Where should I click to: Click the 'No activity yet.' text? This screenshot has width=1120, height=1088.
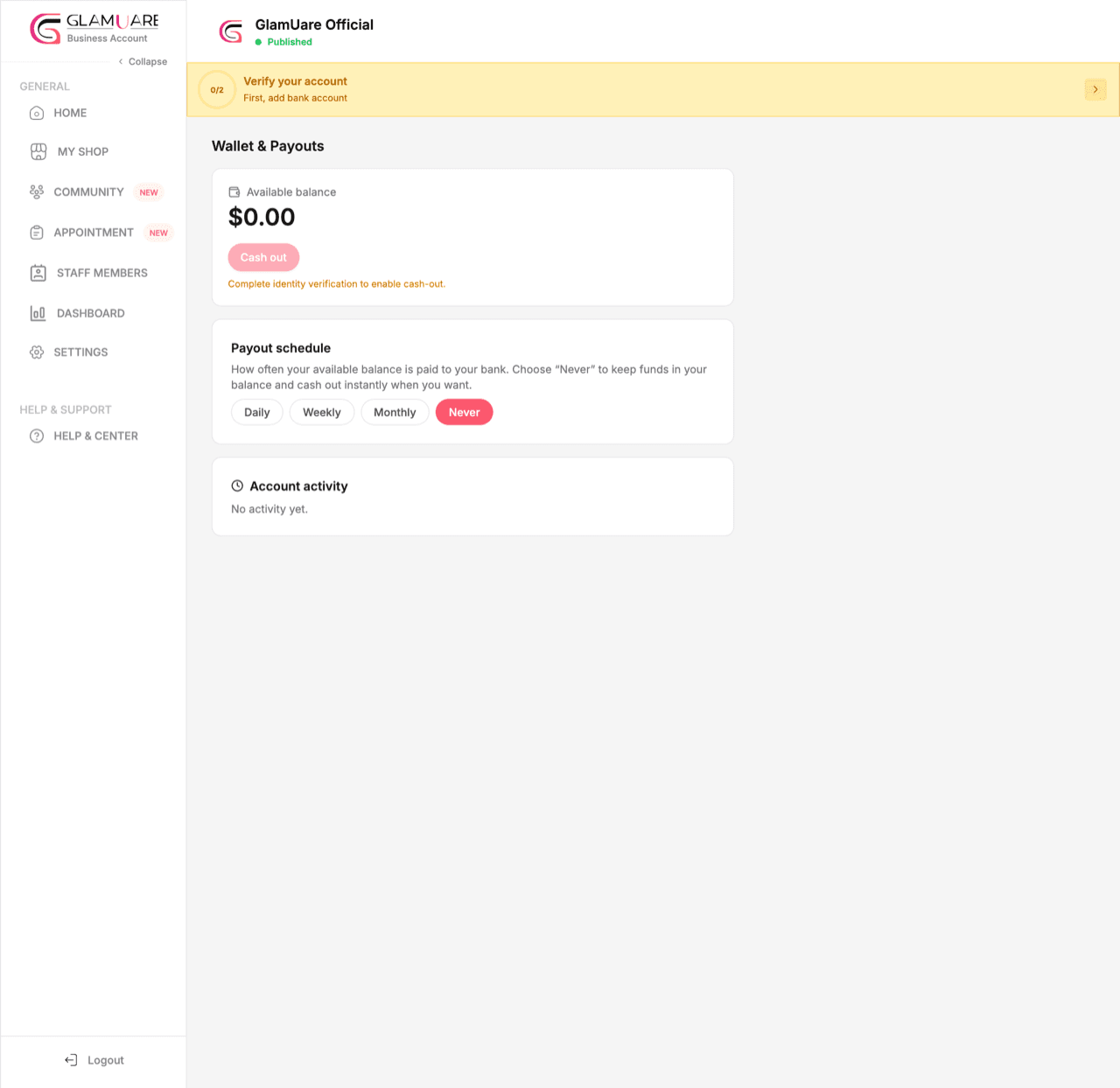(269, 509)
